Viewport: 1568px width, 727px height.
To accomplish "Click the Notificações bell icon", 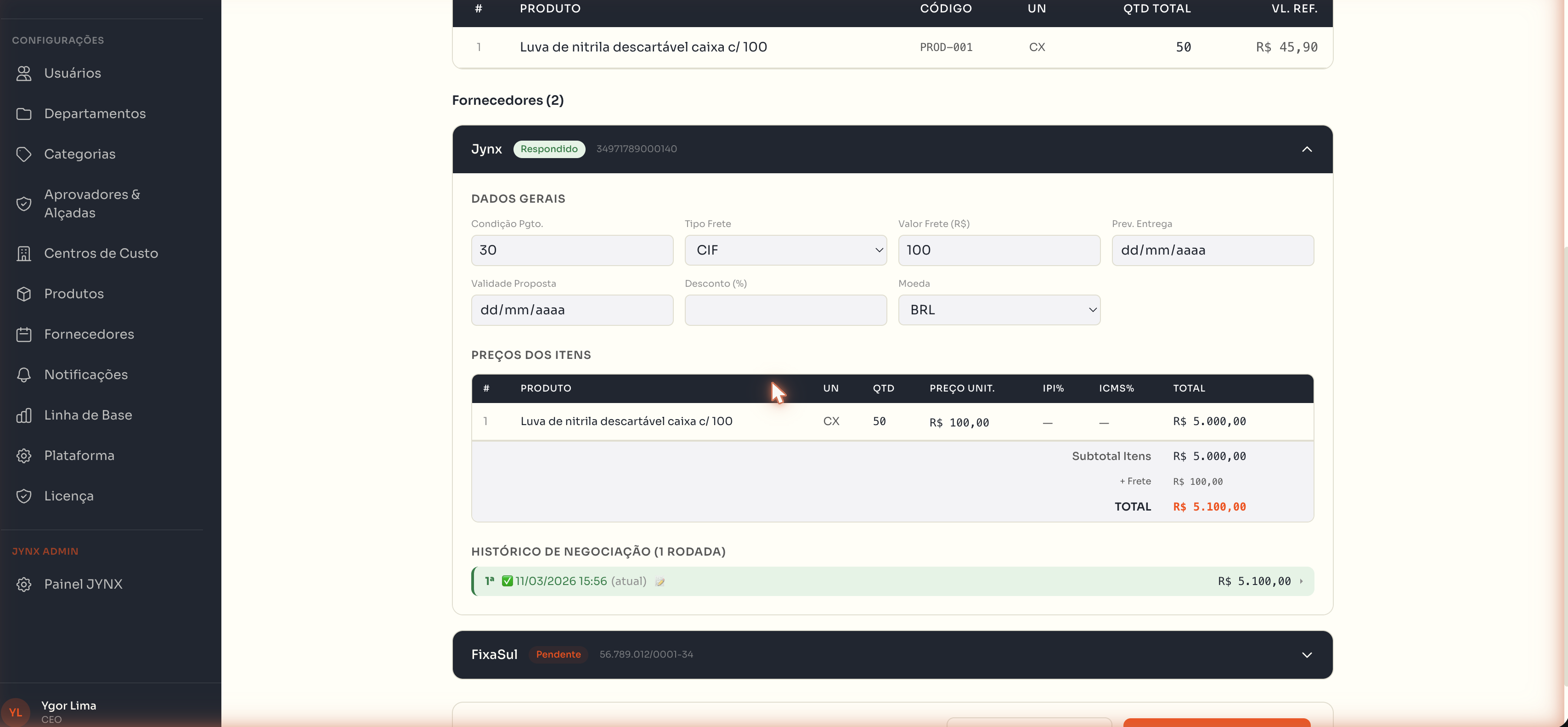I will pyautogui.click(x=24, y=375).
